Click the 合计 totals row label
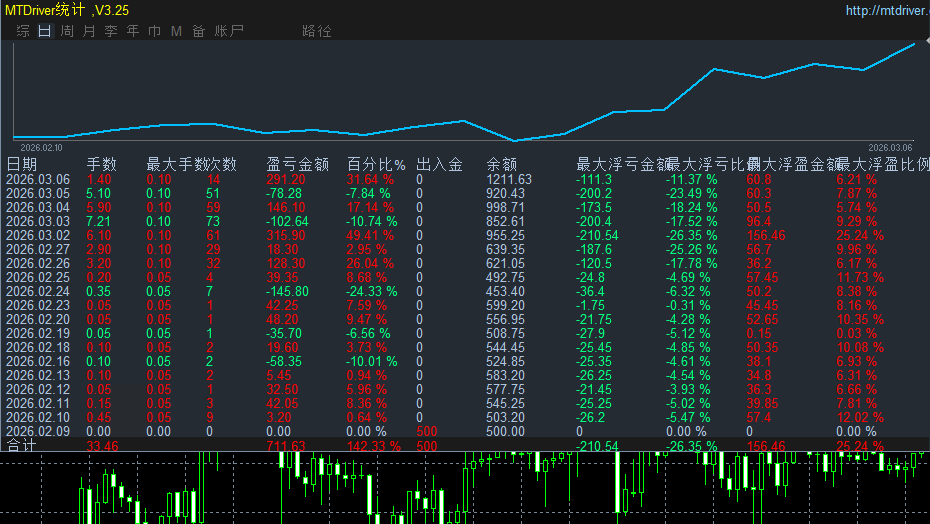 click(21, 445)
